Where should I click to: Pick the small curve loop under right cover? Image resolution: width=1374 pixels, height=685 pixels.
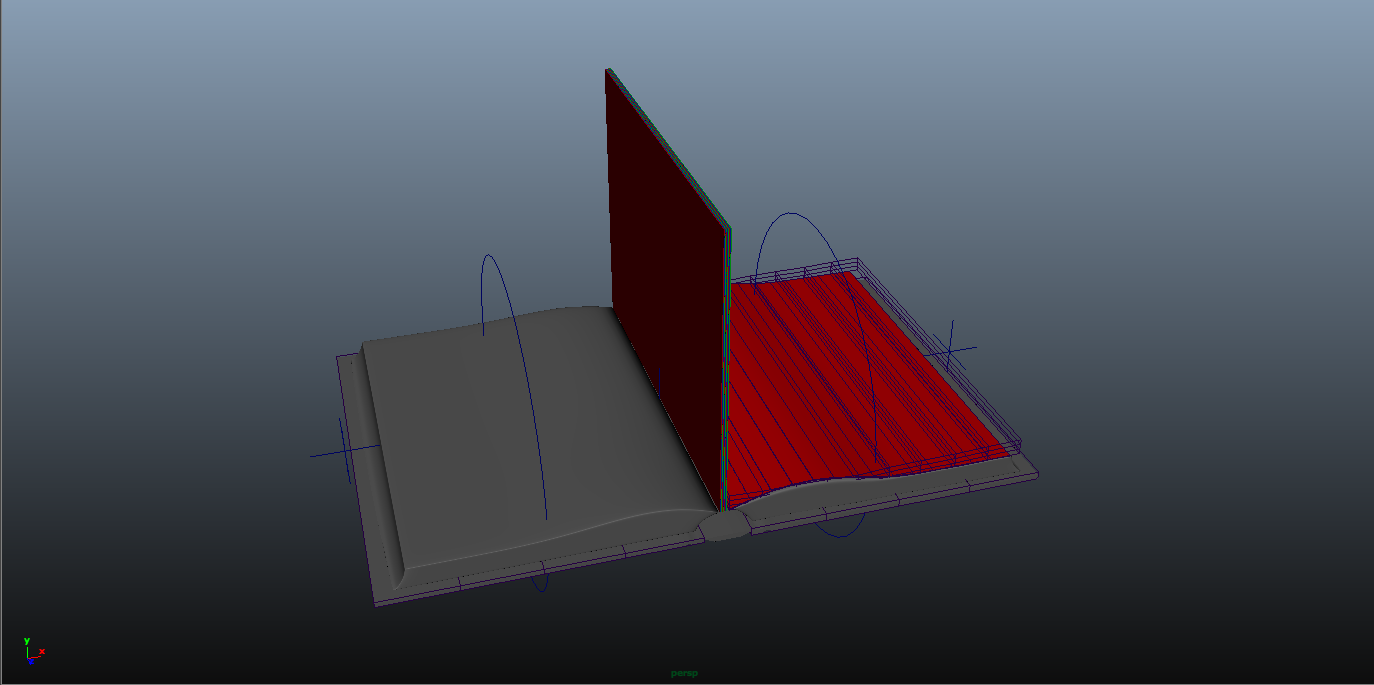838,530
